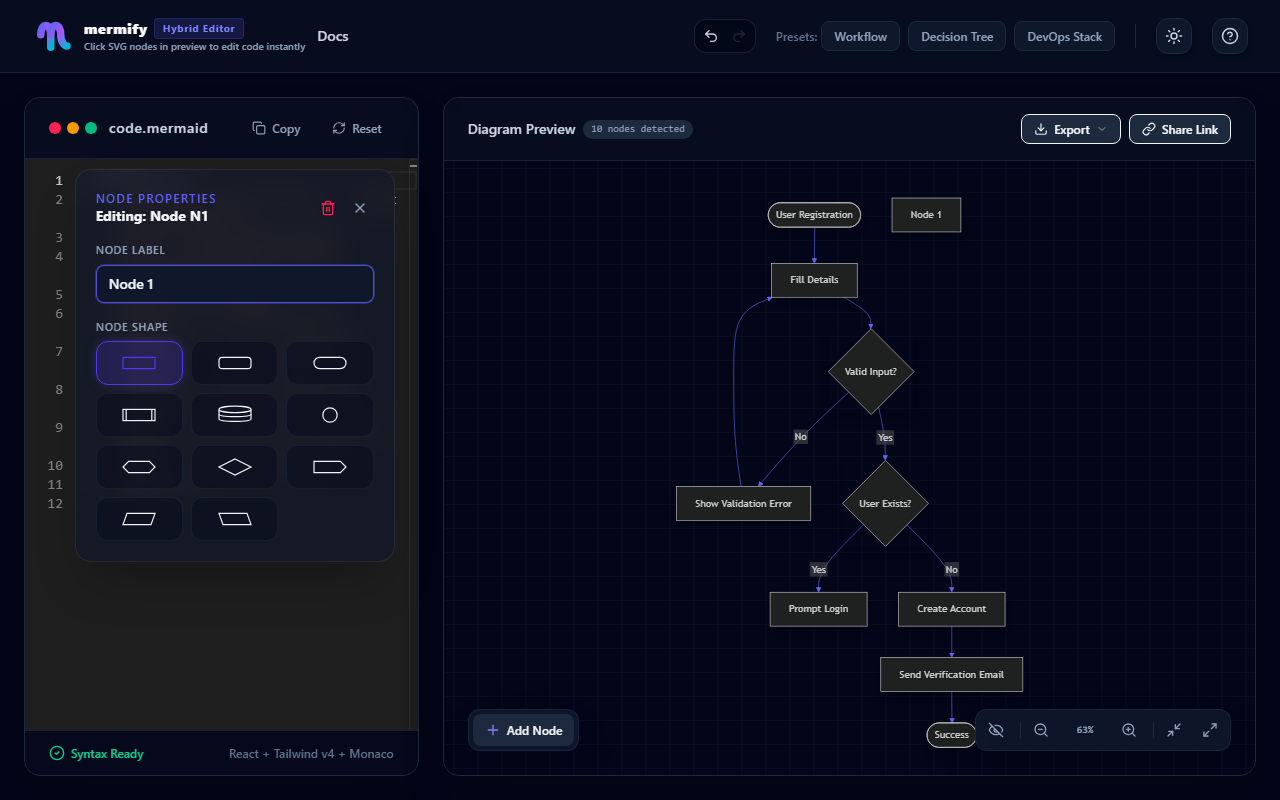The width and height of the screenshot is (1280, 800).
Task: Select the Success node
Action: click(x=951, y=735)
